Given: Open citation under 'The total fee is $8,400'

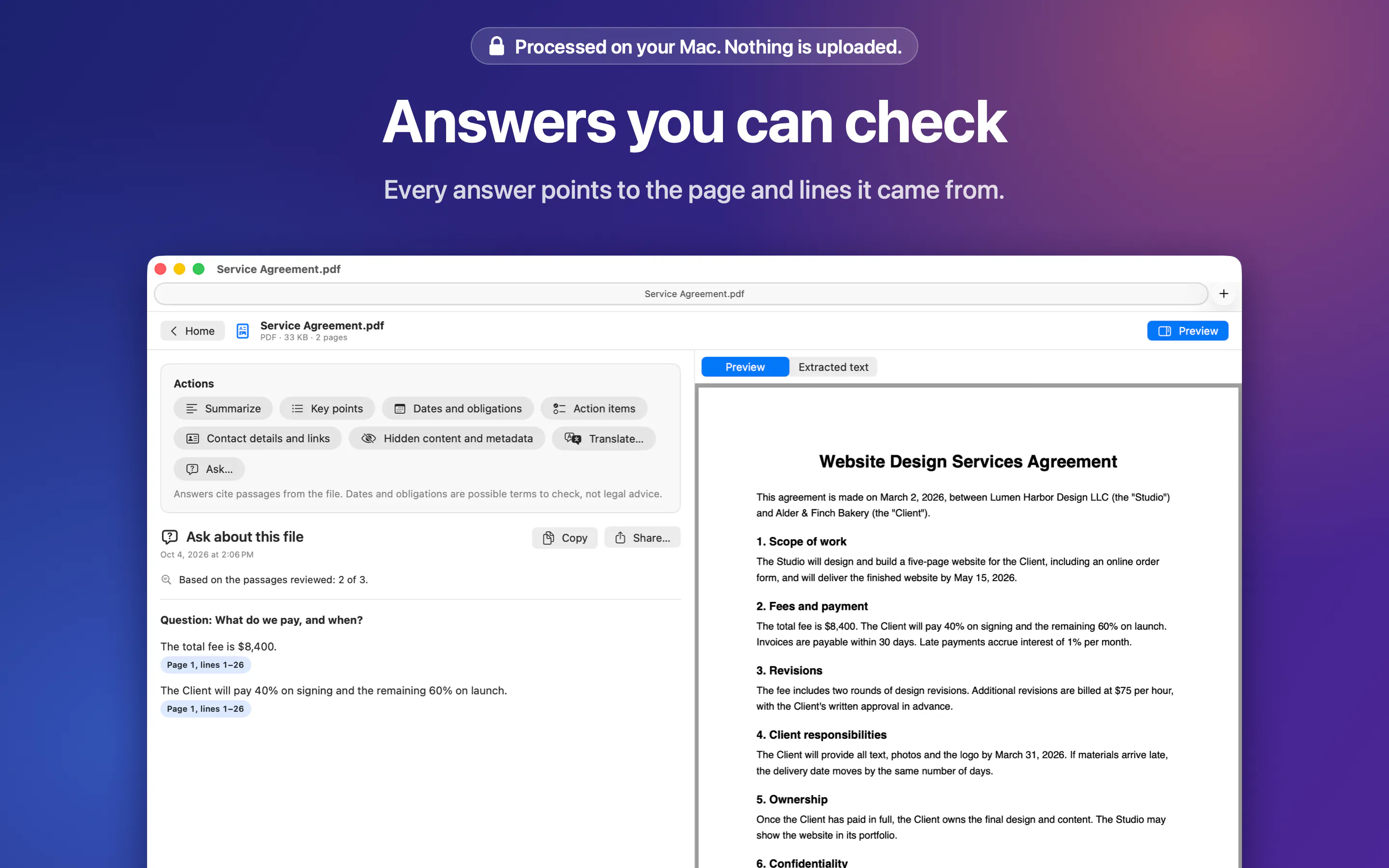Looking at the screenshot, I should tap(205, 665).
